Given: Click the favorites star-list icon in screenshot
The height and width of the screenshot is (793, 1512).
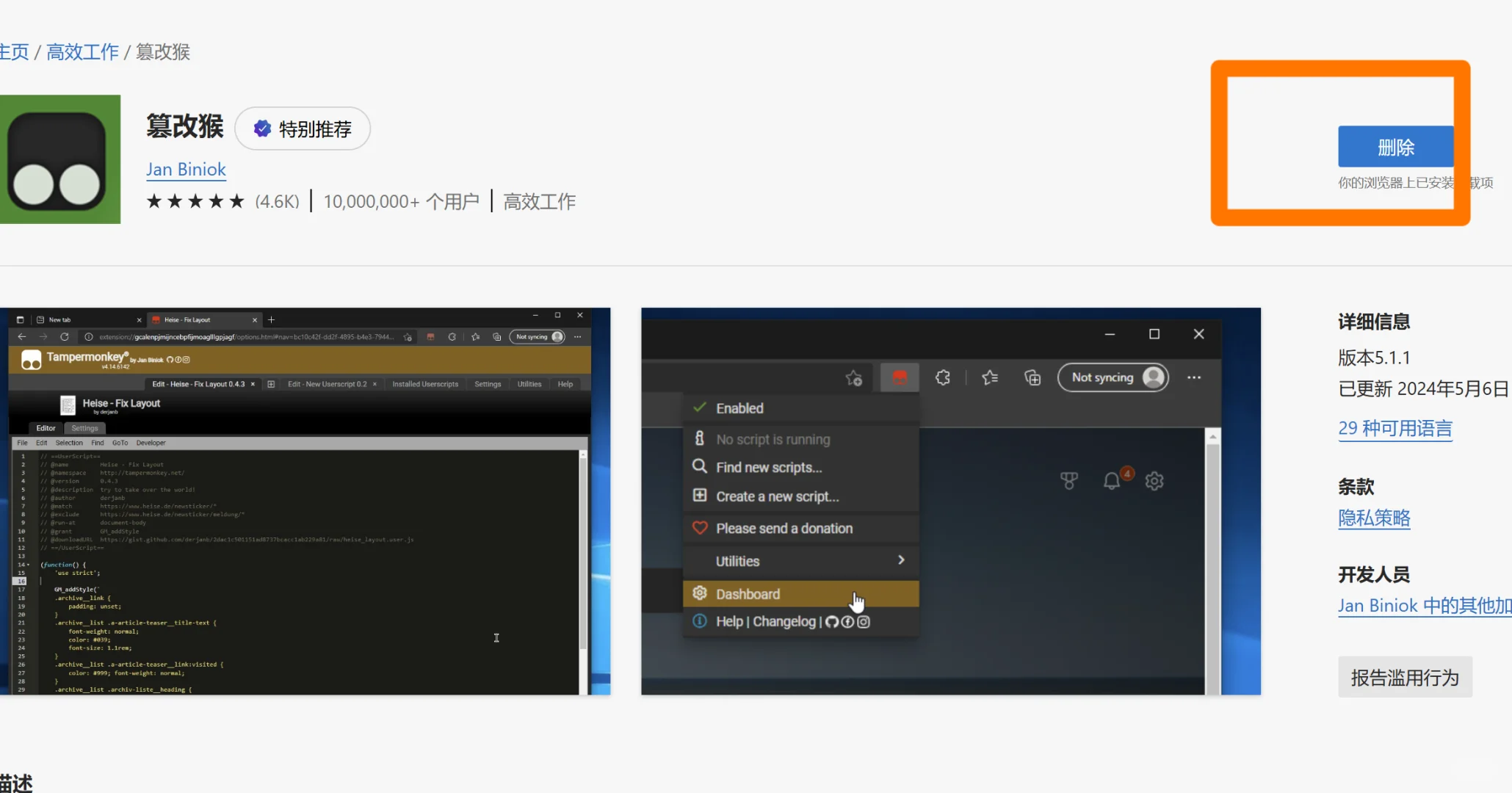Looking at the screenshot, I should pos(990,377).
